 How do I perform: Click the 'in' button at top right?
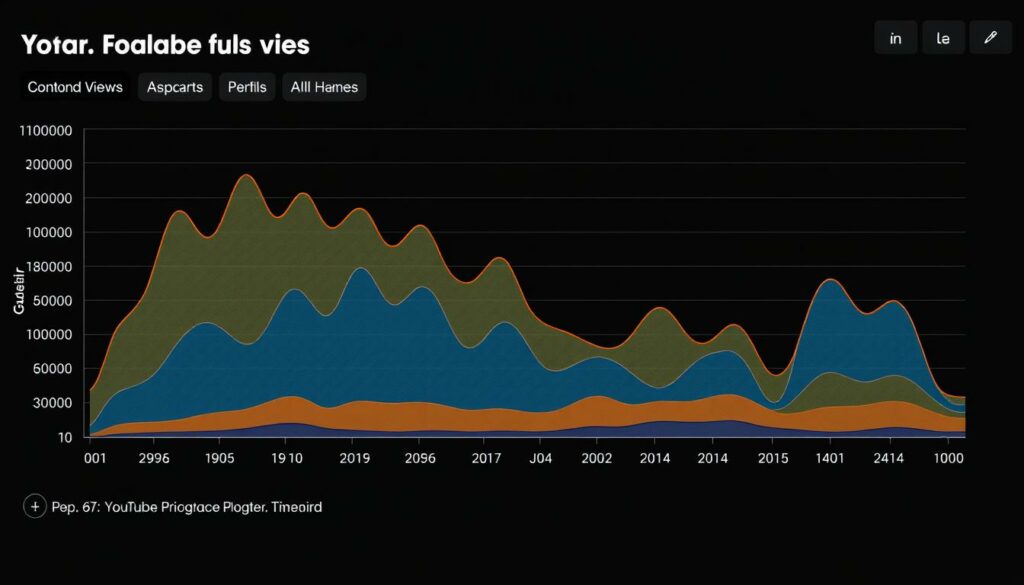[x=895, y=38]
